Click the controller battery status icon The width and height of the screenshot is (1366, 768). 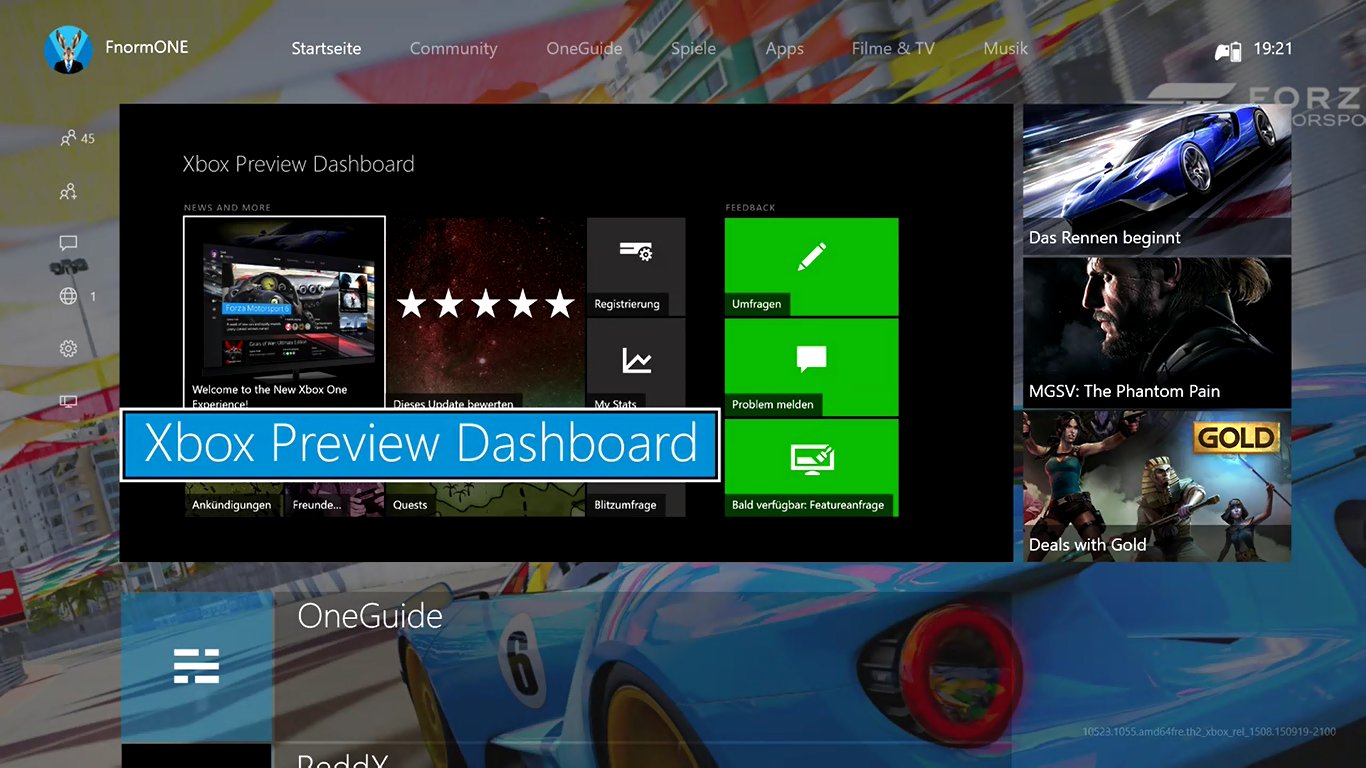[x=1227, y=50]
